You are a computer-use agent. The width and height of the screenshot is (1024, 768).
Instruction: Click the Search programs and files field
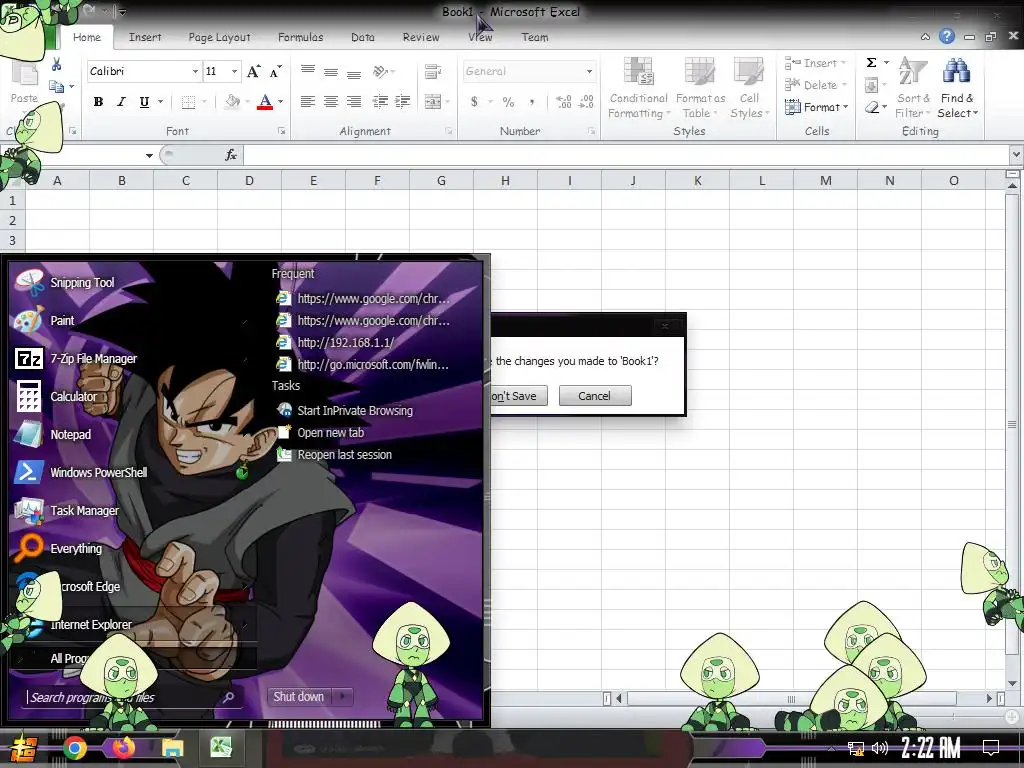(x=131, y=697)
